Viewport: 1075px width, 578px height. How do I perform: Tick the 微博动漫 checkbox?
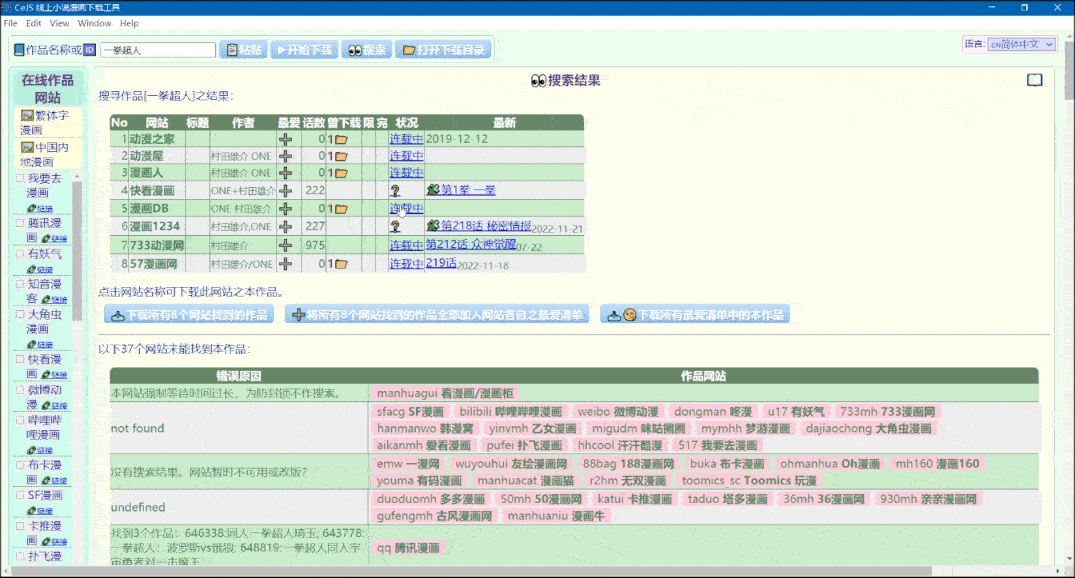click(x=20, y=389)
